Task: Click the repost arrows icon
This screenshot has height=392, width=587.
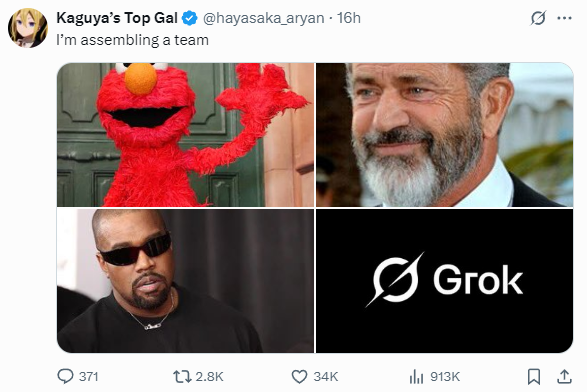Action: coord(182,376)
